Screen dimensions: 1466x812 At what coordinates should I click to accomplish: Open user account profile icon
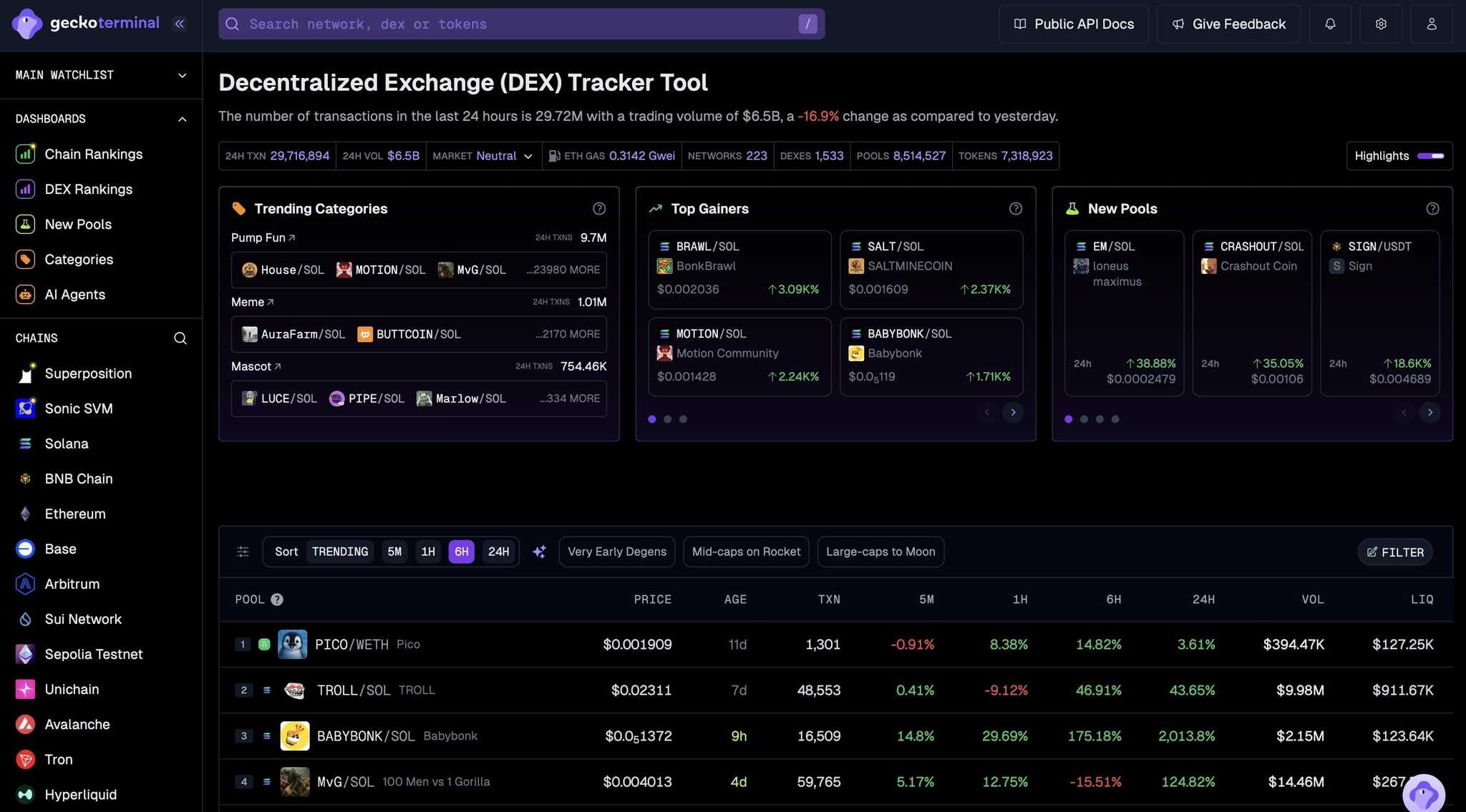click(x=1432, y=24)
